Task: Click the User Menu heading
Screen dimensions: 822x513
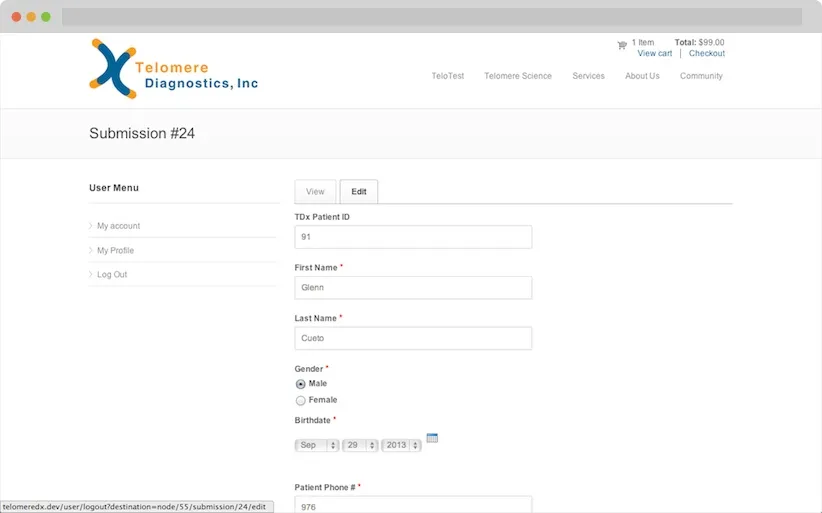Action: [114, 188]
